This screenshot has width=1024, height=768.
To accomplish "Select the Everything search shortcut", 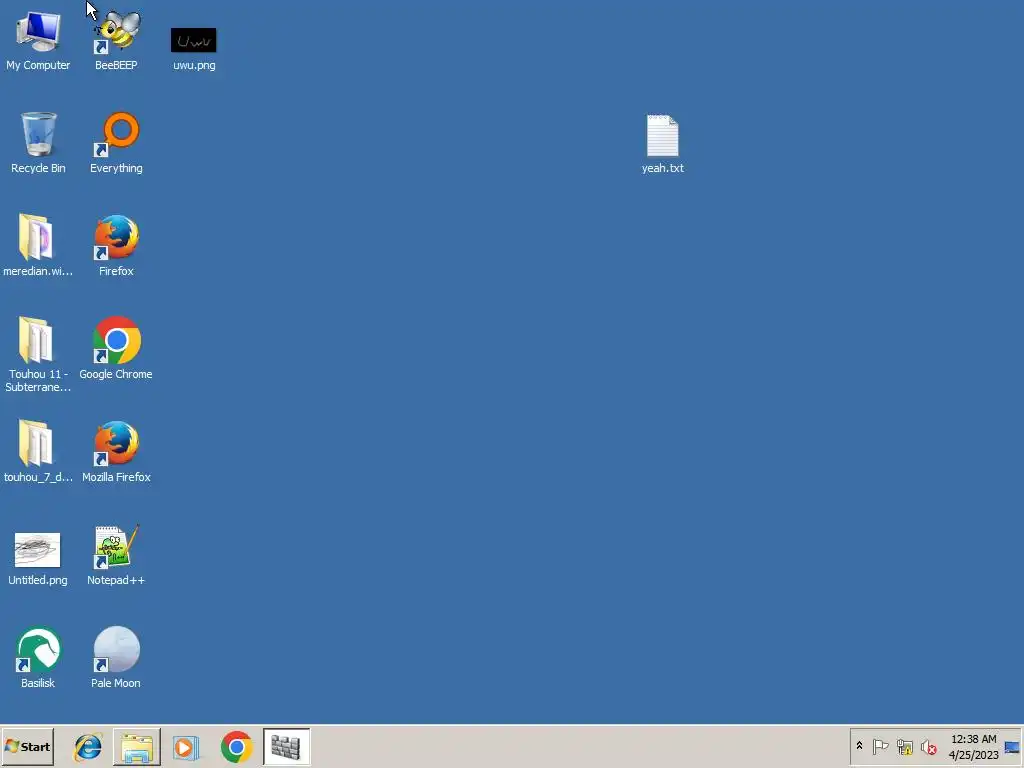I will tap(116, 143).
